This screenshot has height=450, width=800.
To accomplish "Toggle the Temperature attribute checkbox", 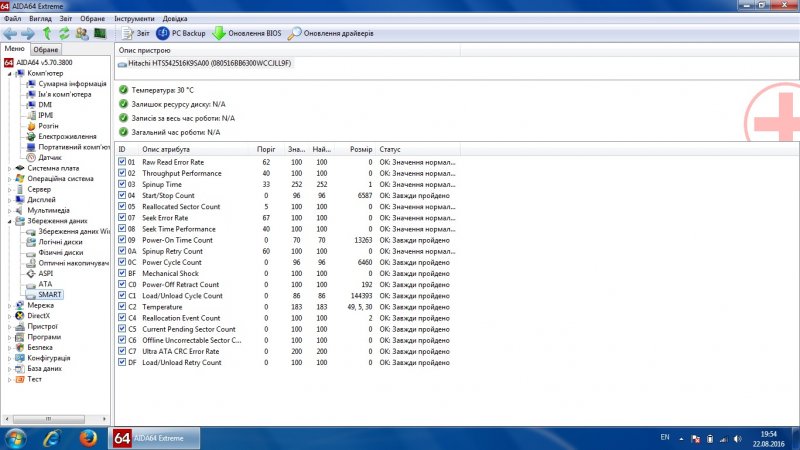I will coord(122,307).
